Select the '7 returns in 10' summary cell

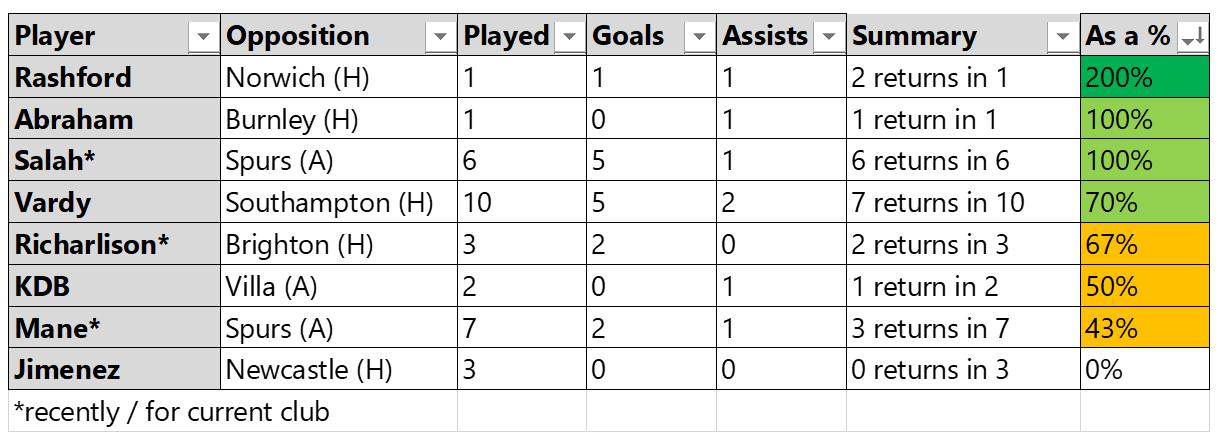click(x=963, y=203)
